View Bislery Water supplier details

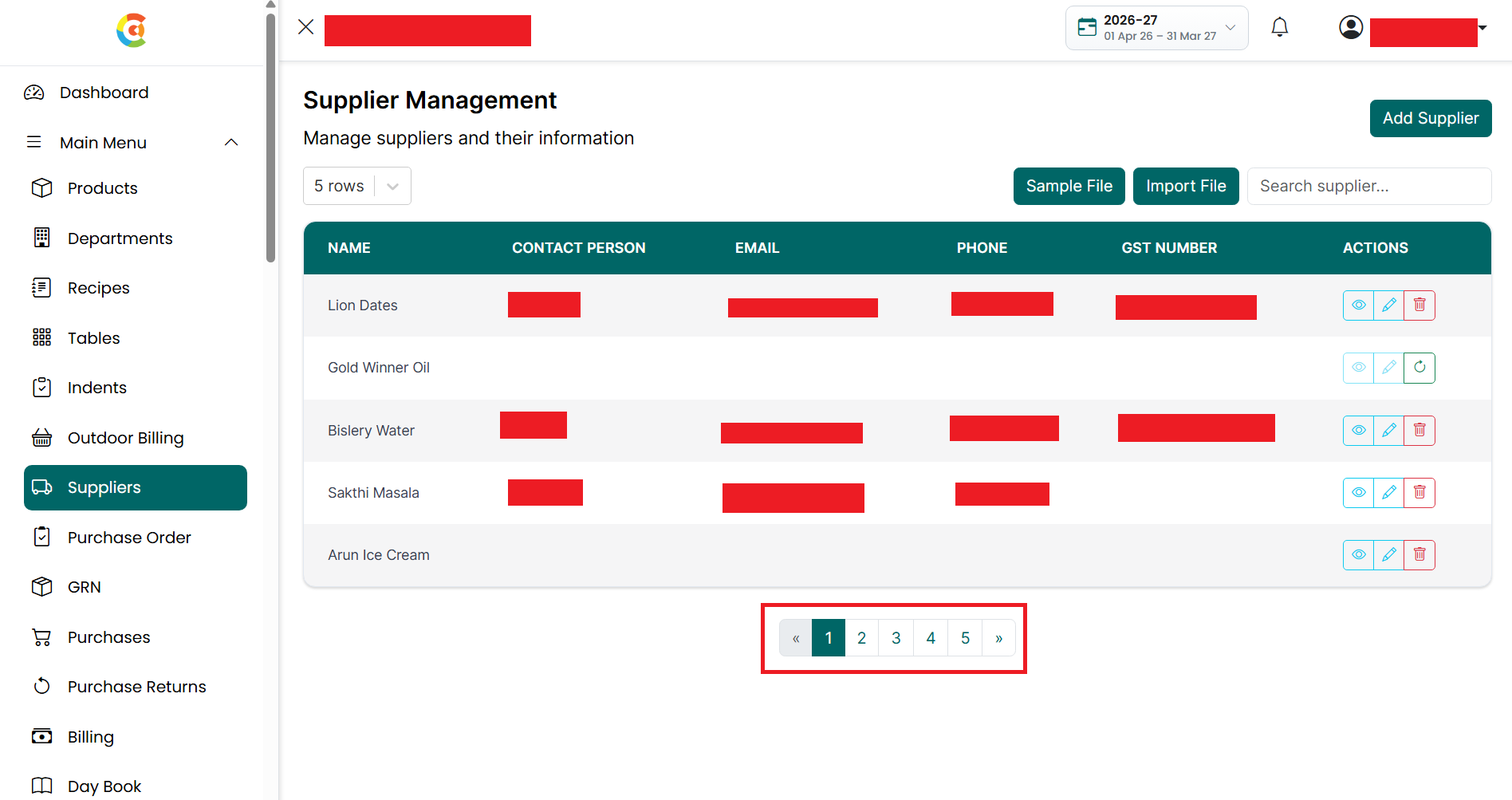pyautogui.click(x=1358, y=431)
